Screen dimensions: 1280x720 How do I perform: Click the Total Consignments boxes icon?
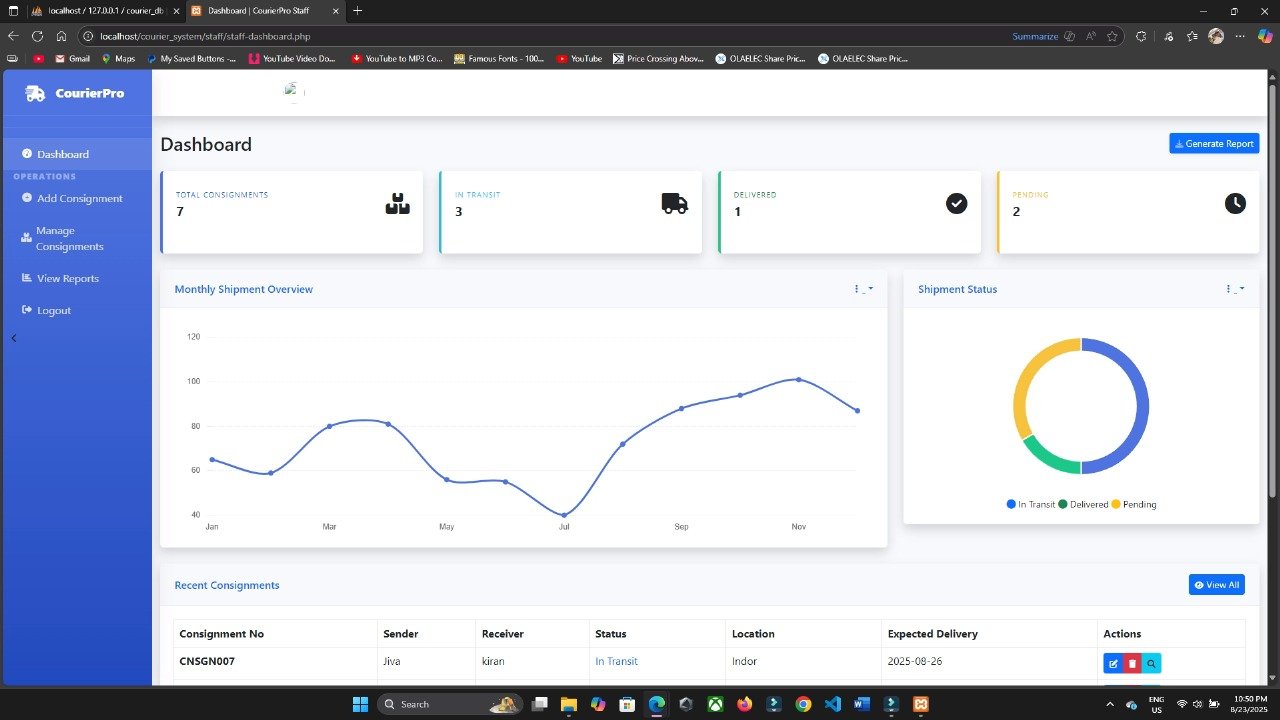click(397, 203)
